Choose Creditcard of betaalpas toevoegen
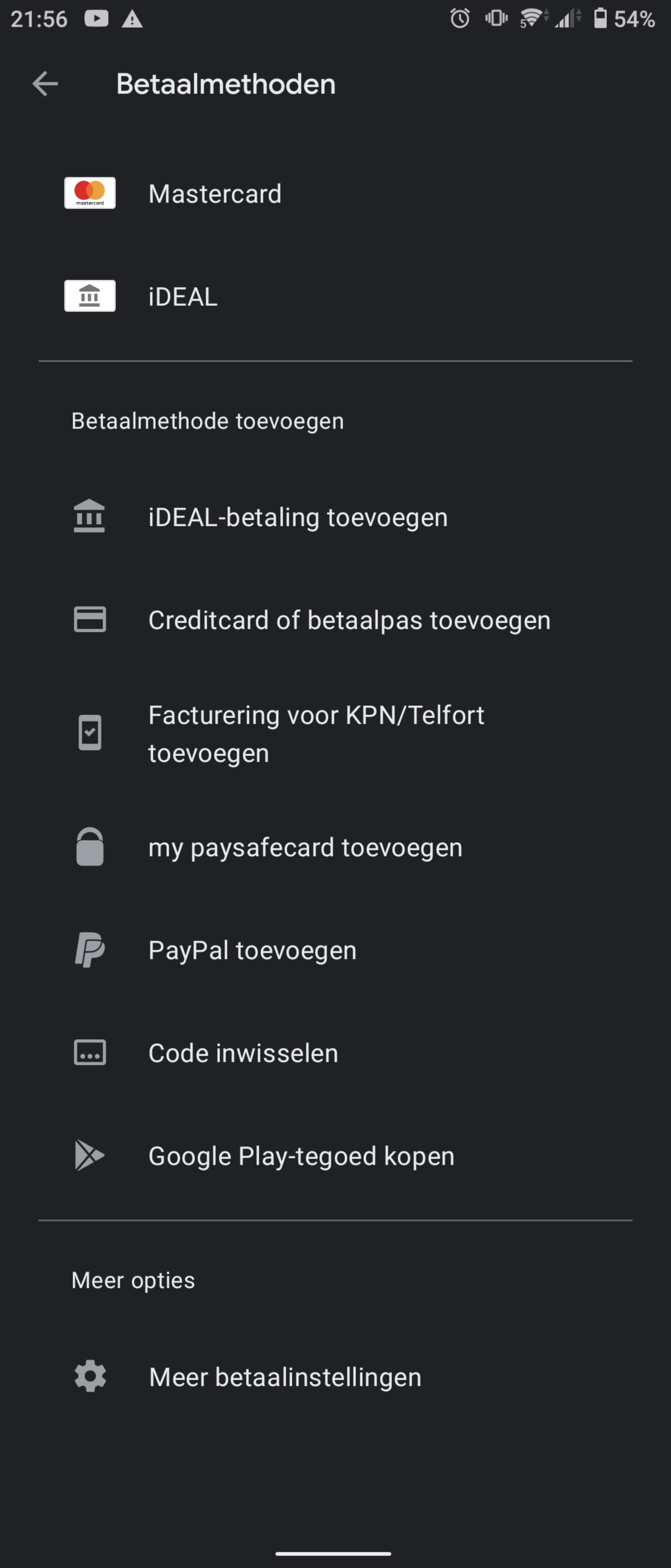The height and width of the screenshot is (1568, 671). pyautogui.click(x=335, y=620)
